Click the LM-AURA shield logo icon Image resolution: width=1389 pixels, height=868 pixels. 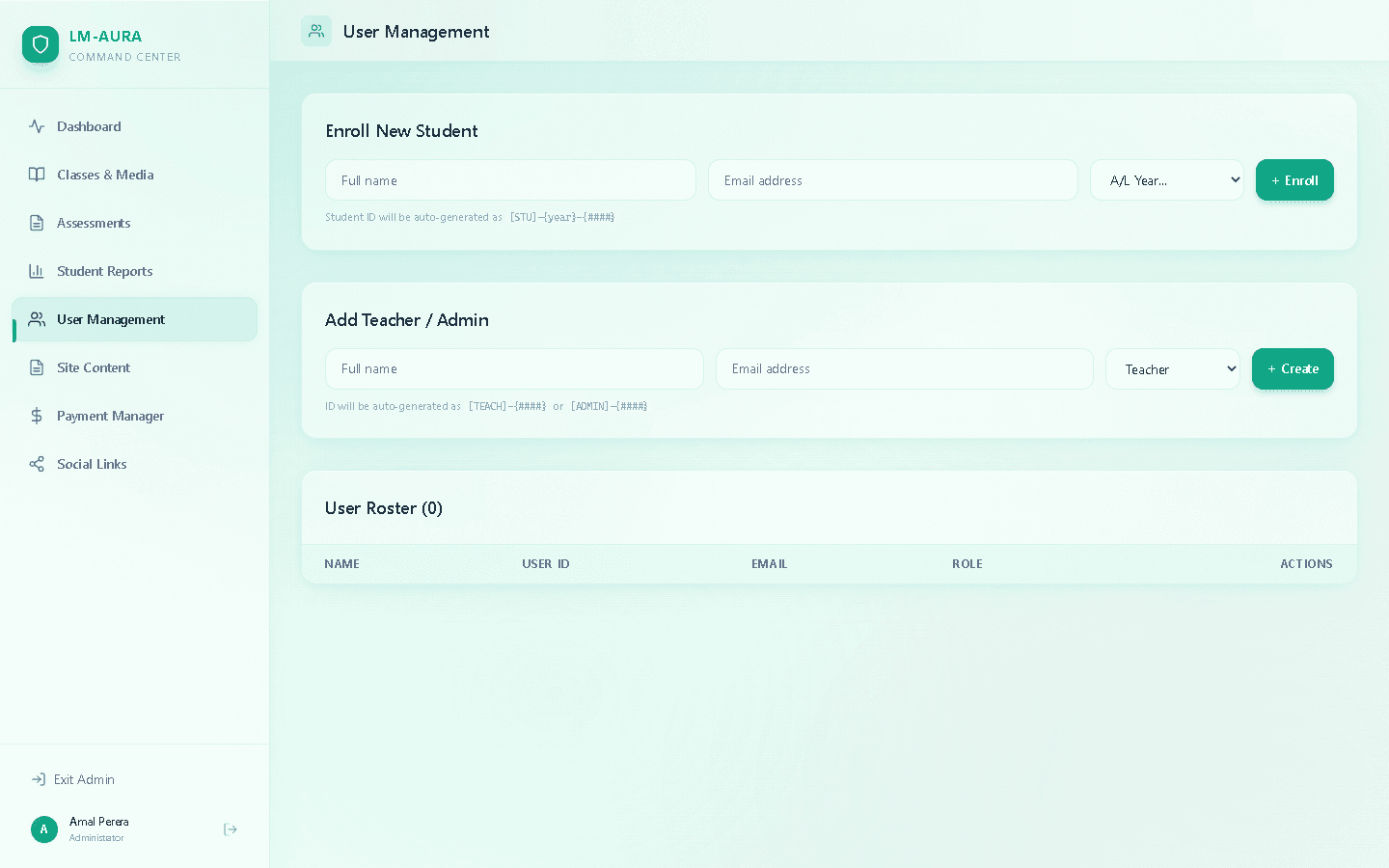41,44
